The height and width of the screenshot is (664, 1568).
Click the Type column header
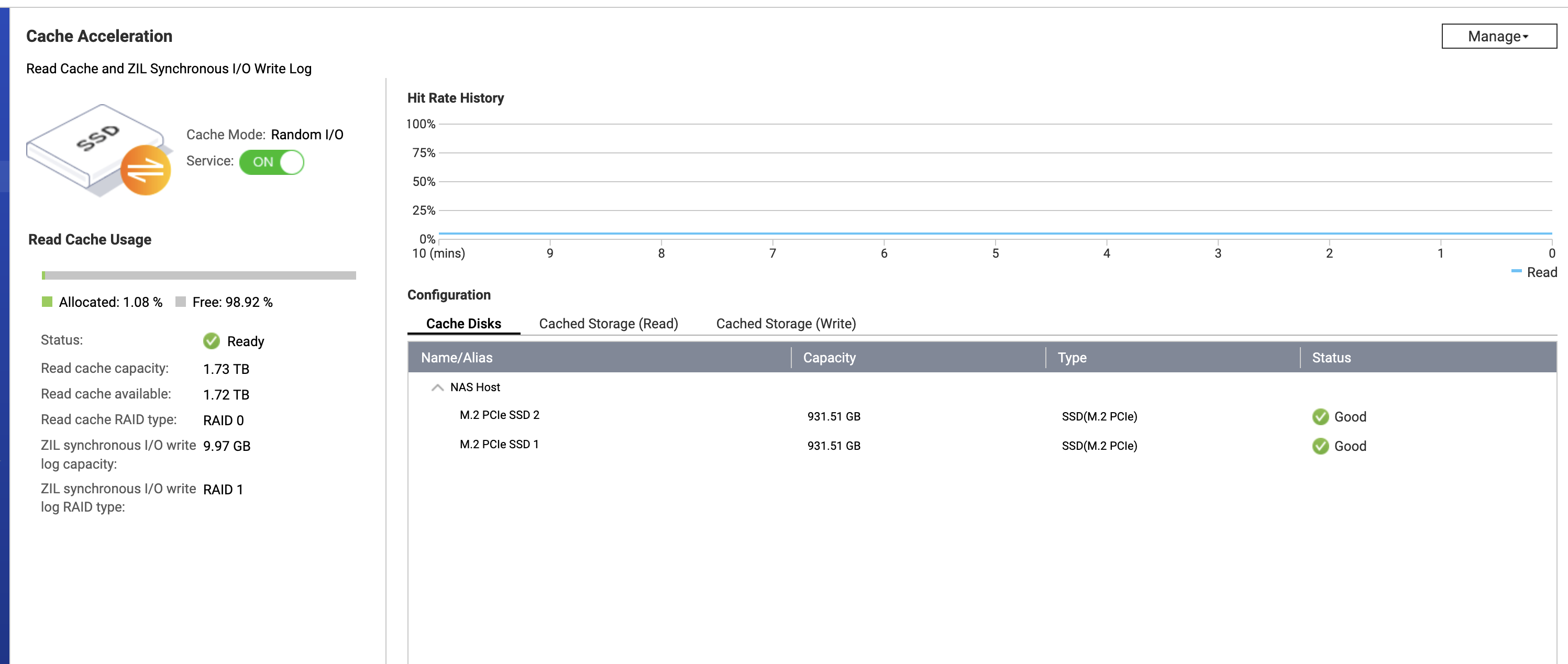pyautogui.click(x=1072, y=358)
